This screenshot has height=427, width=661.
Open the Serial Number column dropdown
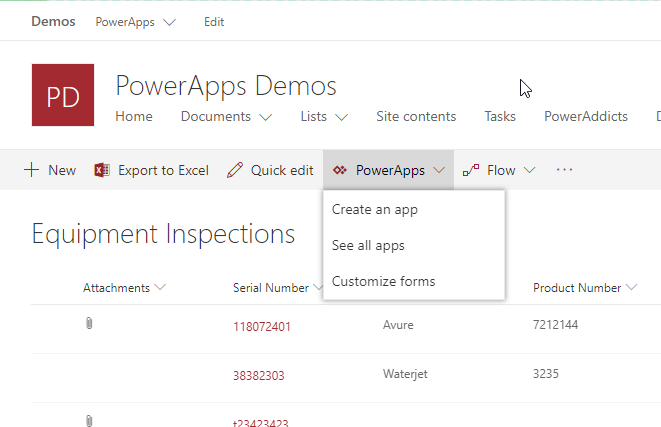pyautogui.click(x=318, y=287)
